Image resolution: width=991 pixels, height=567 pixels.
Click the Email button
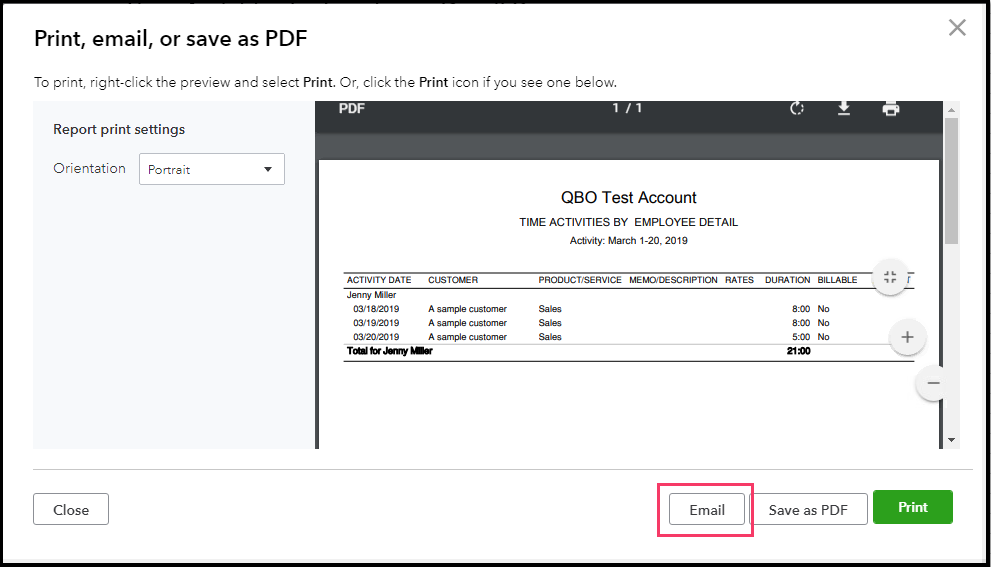pyautogui.click(x=707, y=509)
